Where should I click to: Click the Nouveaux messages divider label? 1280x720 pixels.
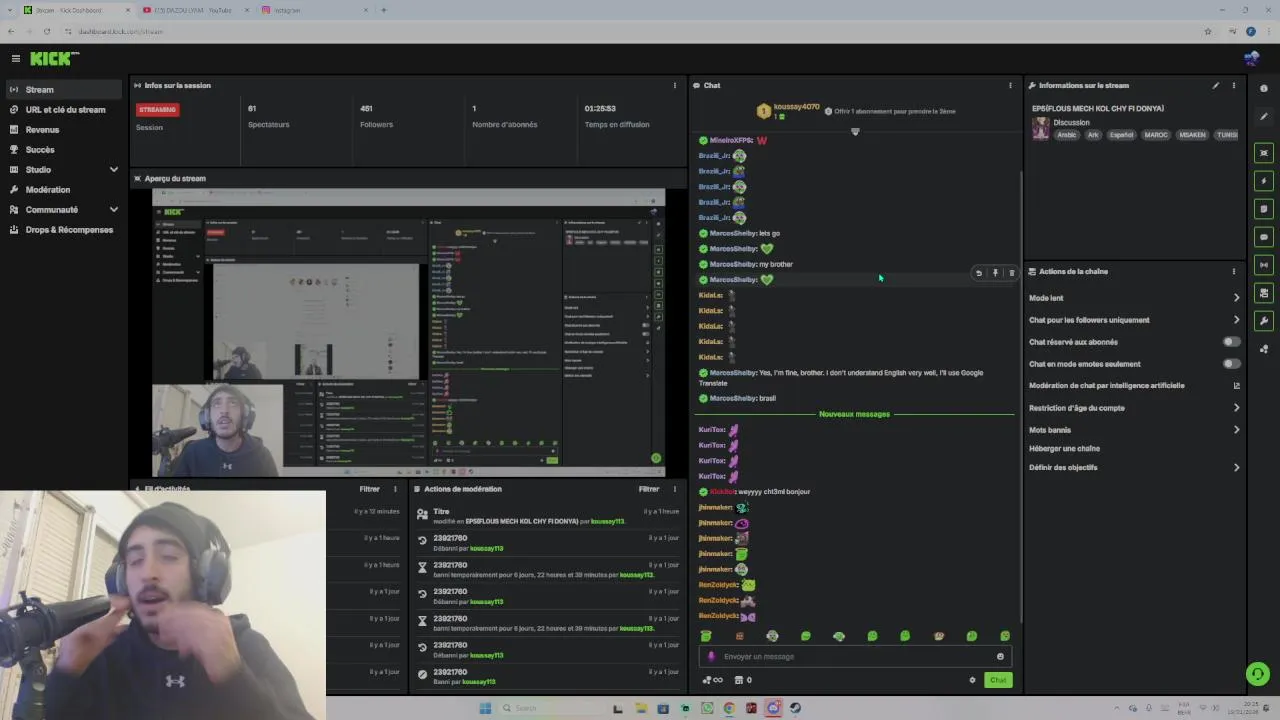(x=854, y=414)
